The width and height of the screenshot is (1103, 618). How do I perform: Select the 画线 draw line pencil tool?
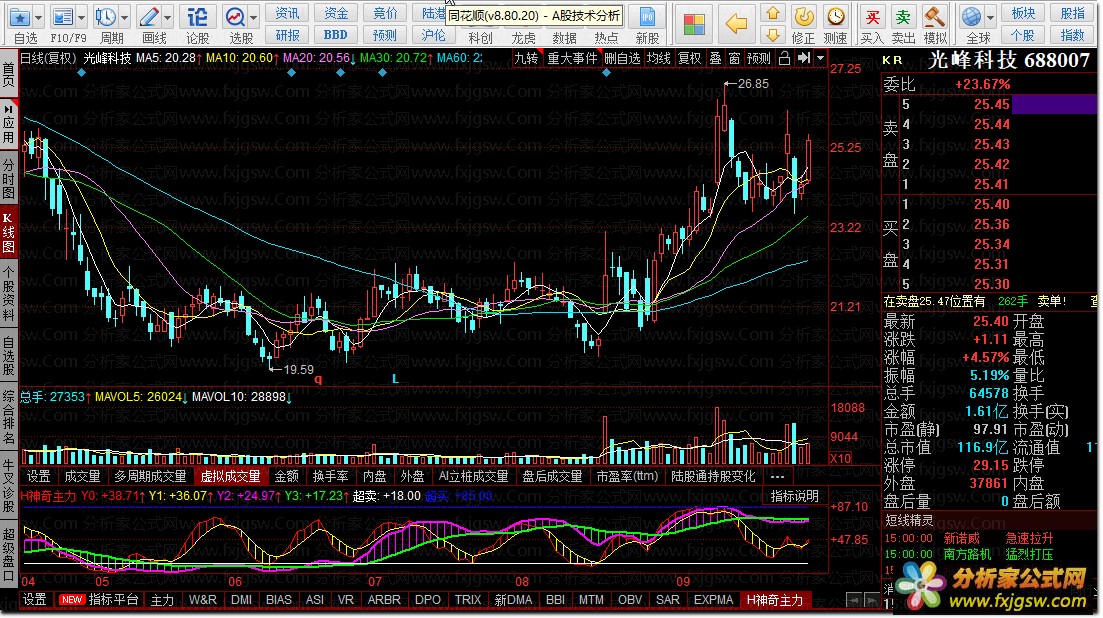(149, 17)
